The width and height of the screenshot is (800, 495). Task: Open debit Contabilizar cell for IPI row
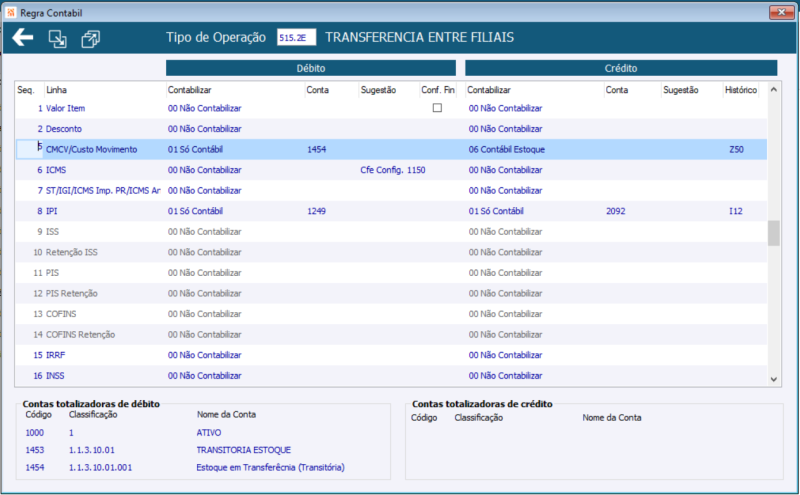coord(235,211)
